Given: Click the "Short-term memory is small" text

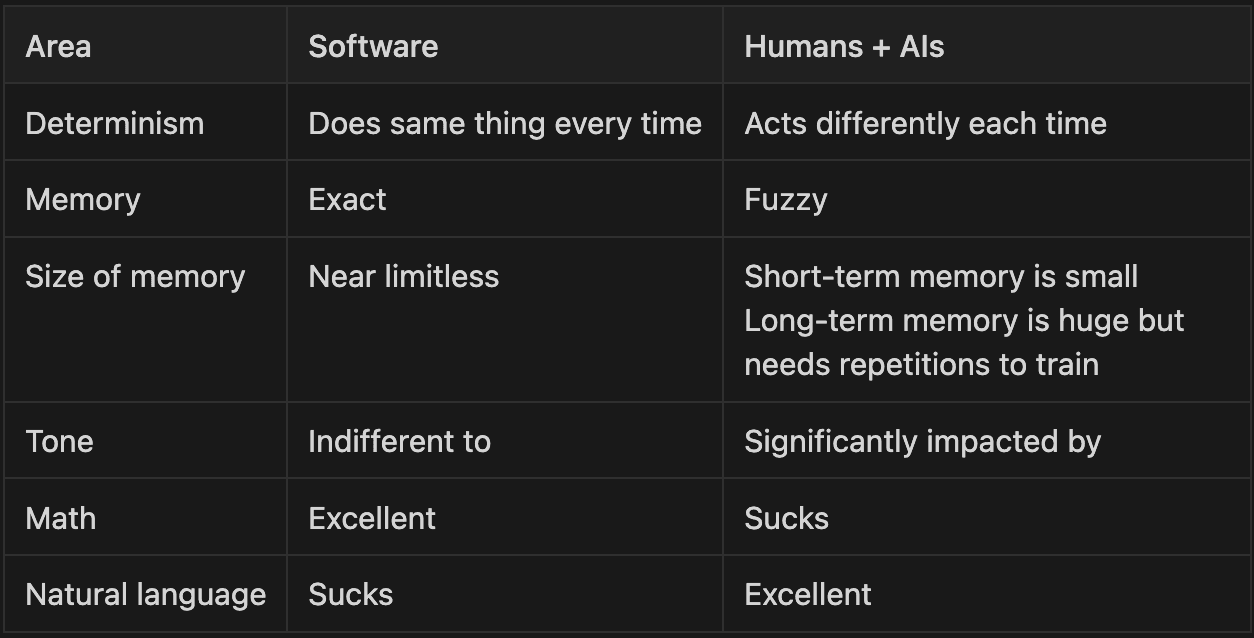Looking at the screenshot, I should 940,277.
